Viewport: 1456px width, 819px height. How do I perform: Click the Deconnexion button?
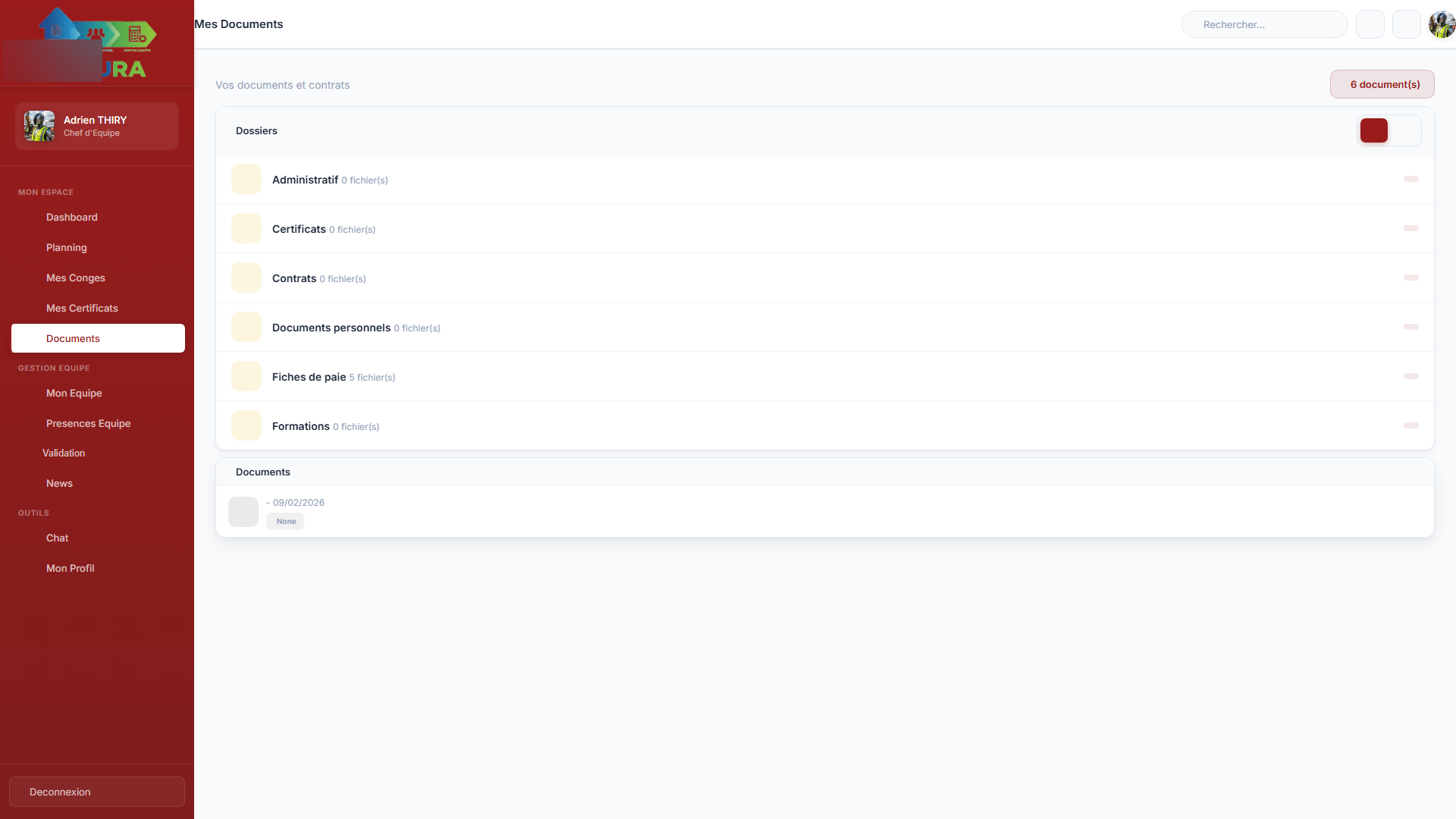coord(97,792)
